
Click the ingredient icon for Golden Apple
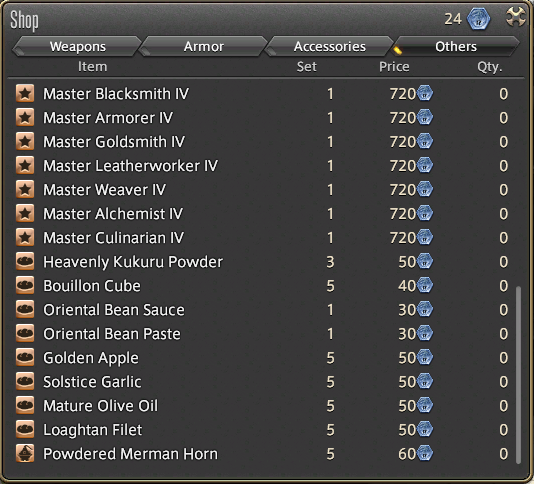pyautogui.click(x=25, y=357)
